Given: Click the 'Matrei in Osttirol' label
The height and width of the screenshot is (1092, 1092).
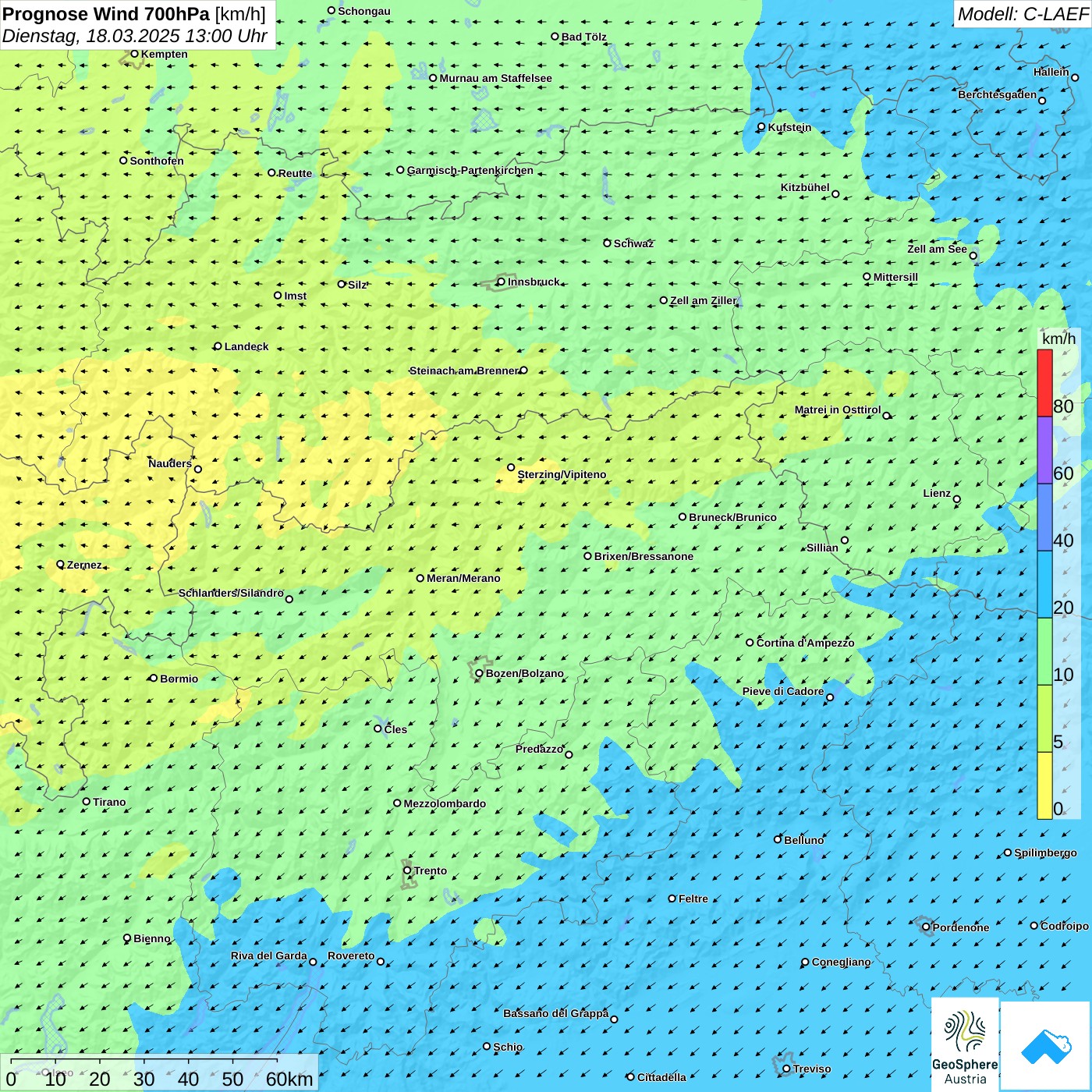Looking at the screenshot, I should point(838,409).
